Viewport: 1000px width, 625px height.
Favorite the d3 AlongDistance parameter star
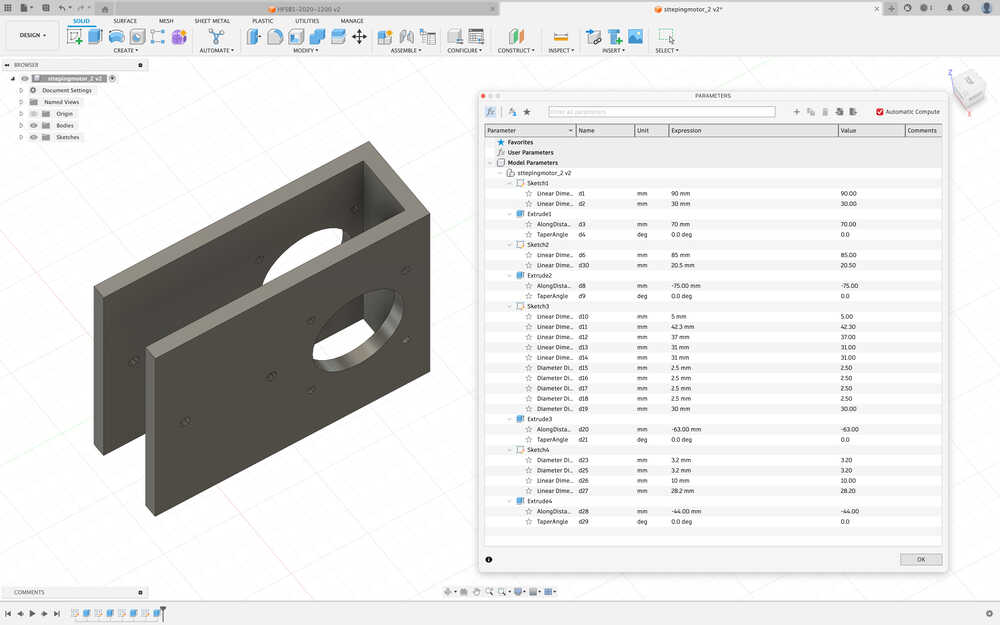tap(529, 224)
